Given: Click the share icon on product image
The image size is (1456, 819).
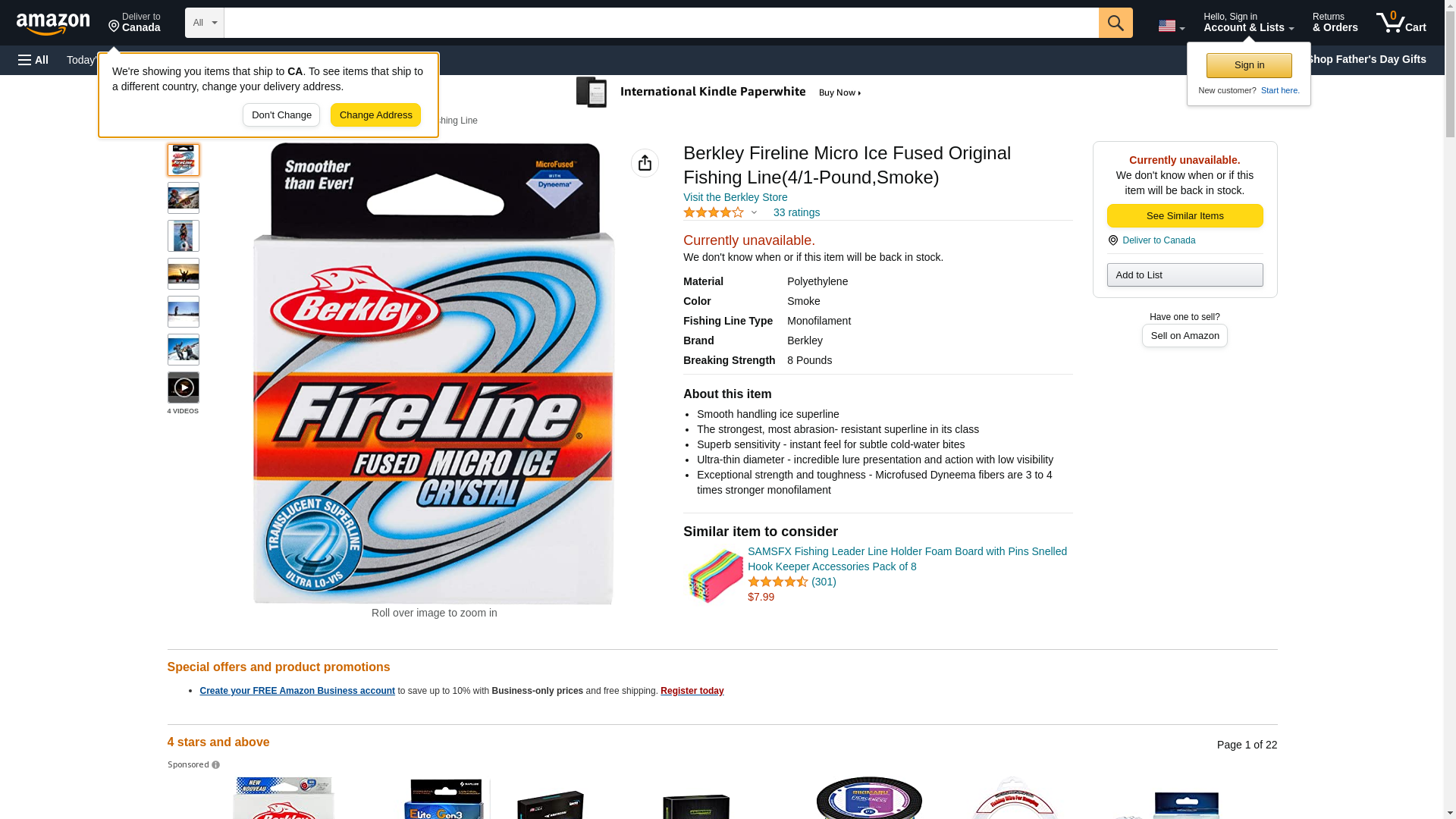Looking at the screenshot, I should click(645, 163).
